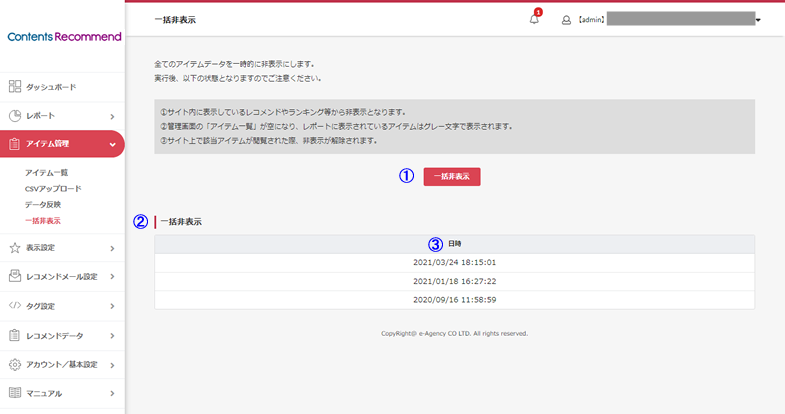Select CSVアップロード submenu item
The height and width of the screenshot is (414, 785).
click(53, 189)
